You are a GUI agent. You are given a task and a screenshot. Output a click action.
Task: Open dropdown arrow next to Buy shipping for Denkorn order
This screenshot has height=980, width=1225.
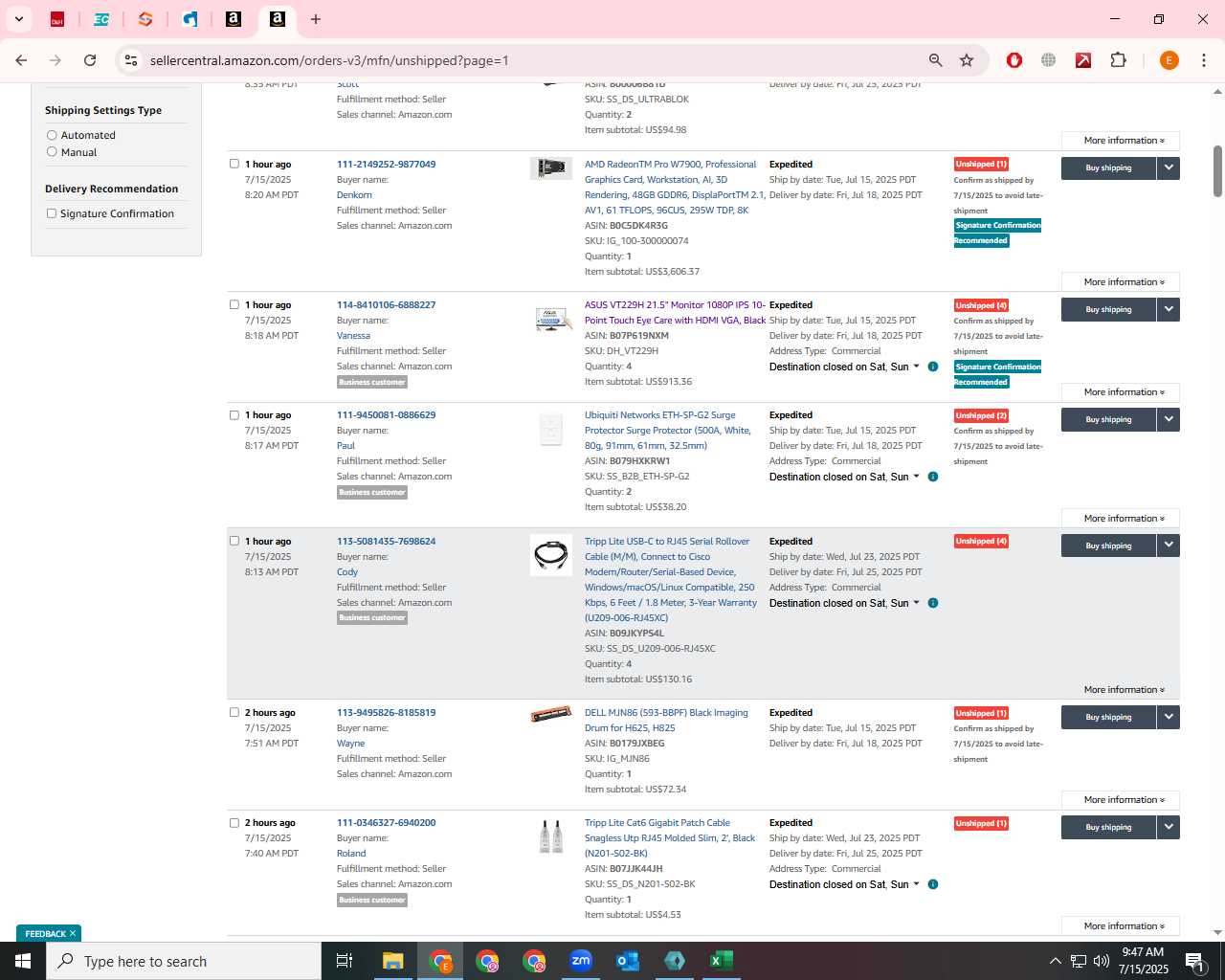(x=1169, y=167)
